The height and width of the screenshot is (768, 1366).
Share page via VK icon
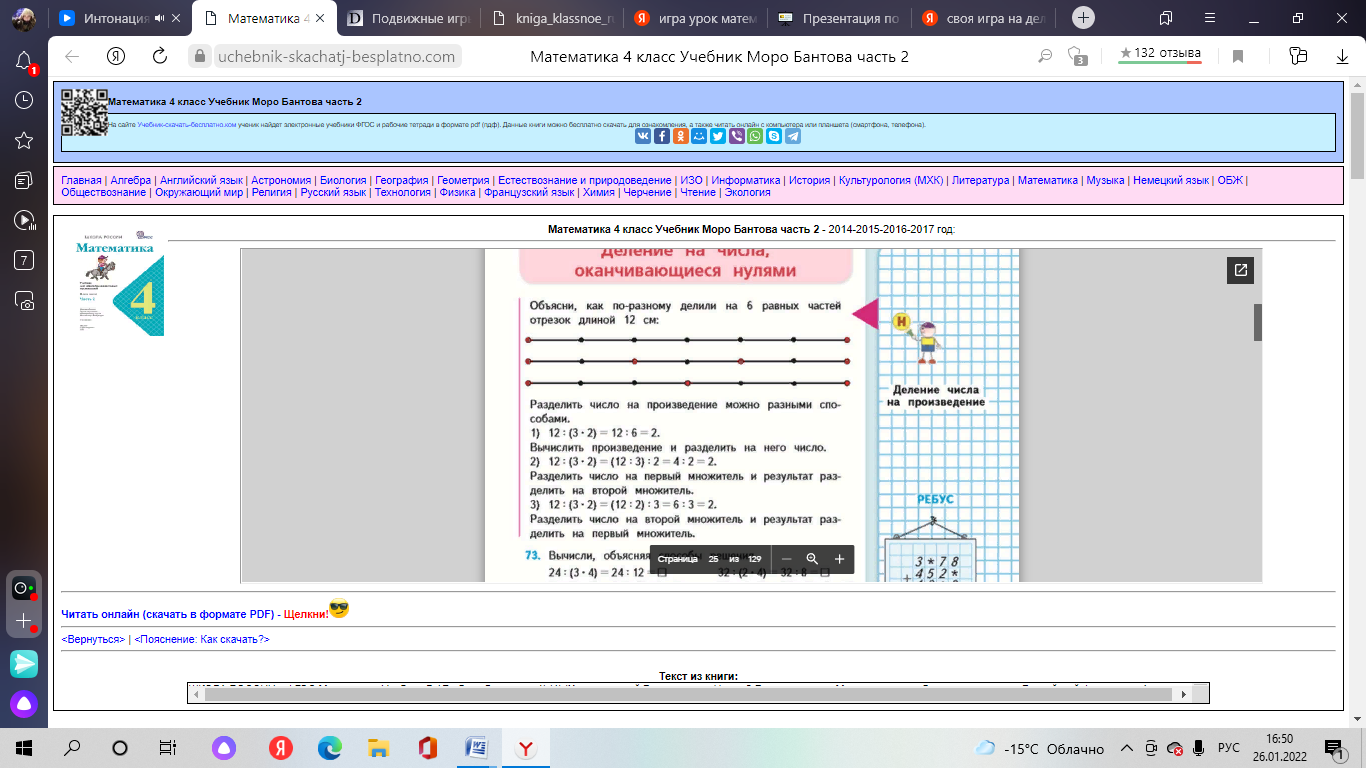[x=642, y=136]
